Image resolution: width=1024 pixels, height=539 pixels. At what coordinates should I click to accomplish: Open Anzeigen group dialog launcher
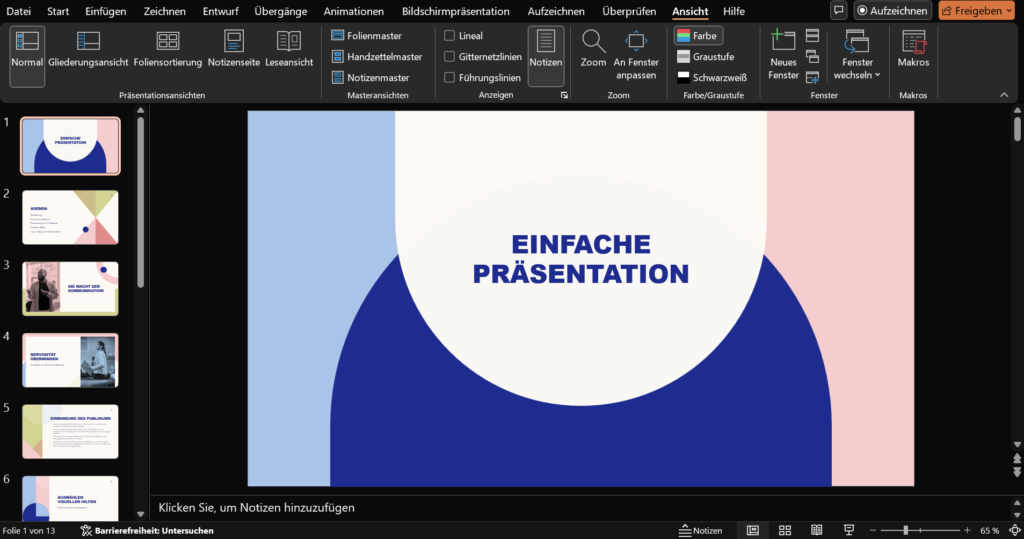(564, 95)
